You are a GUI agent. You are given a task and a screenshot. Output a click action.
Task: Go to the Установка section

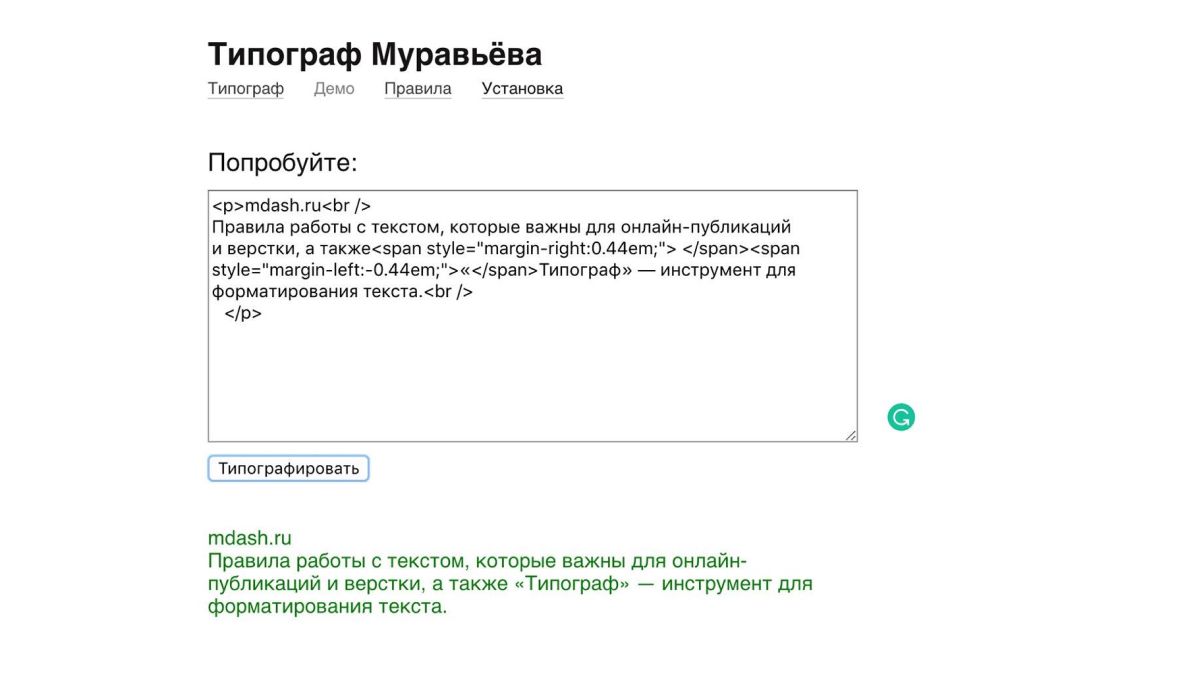click(x=522, y=89)
